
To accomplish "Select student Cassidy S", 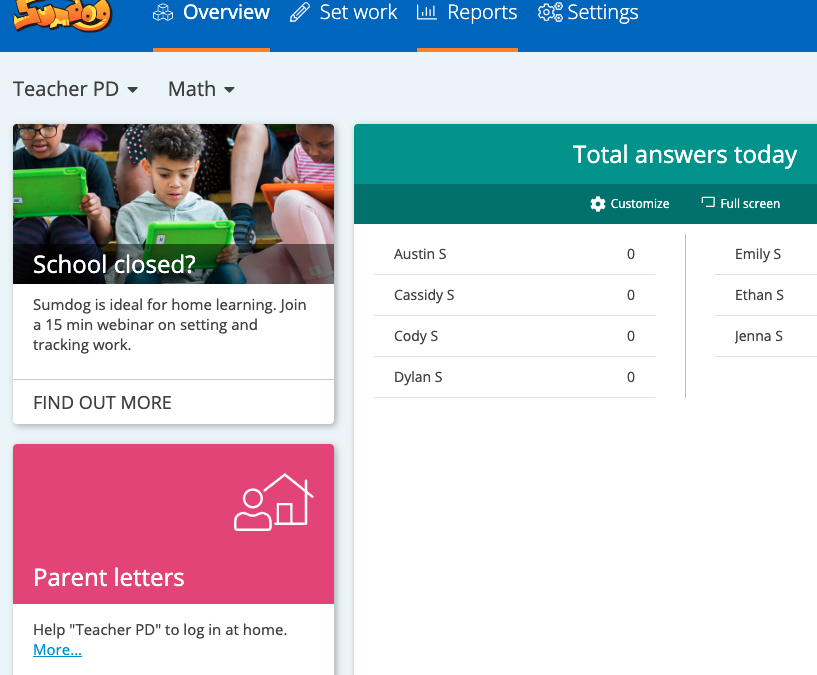I will (424, 295).
